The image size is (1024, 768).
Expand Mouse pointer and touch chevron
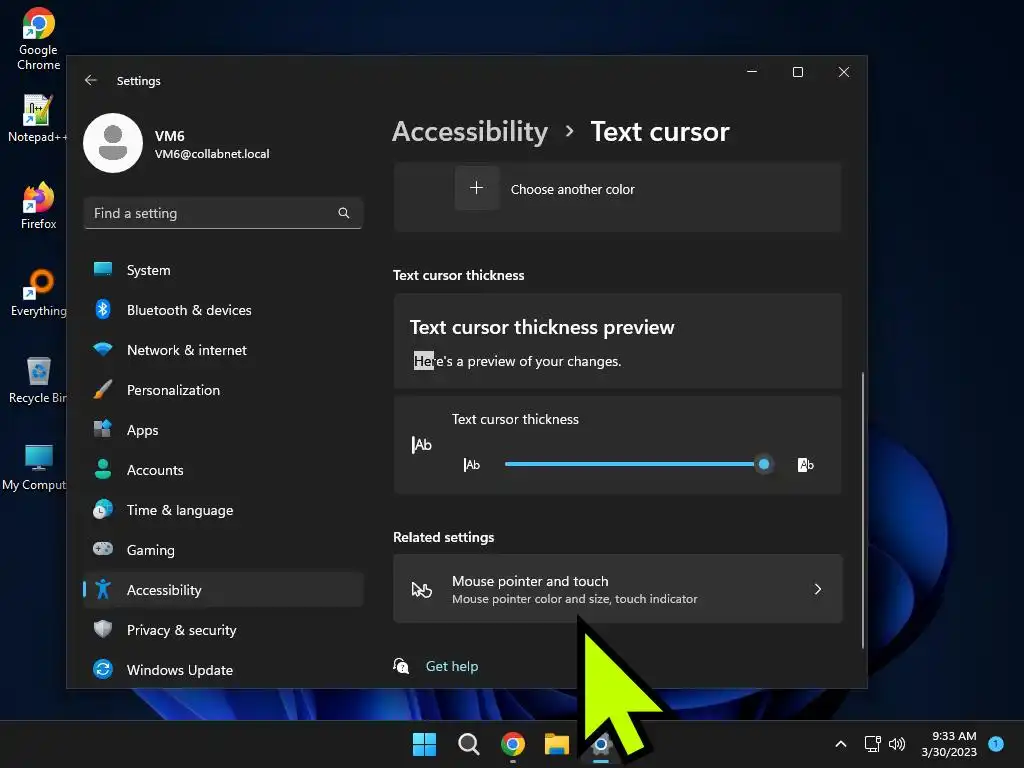coord(818,589)
